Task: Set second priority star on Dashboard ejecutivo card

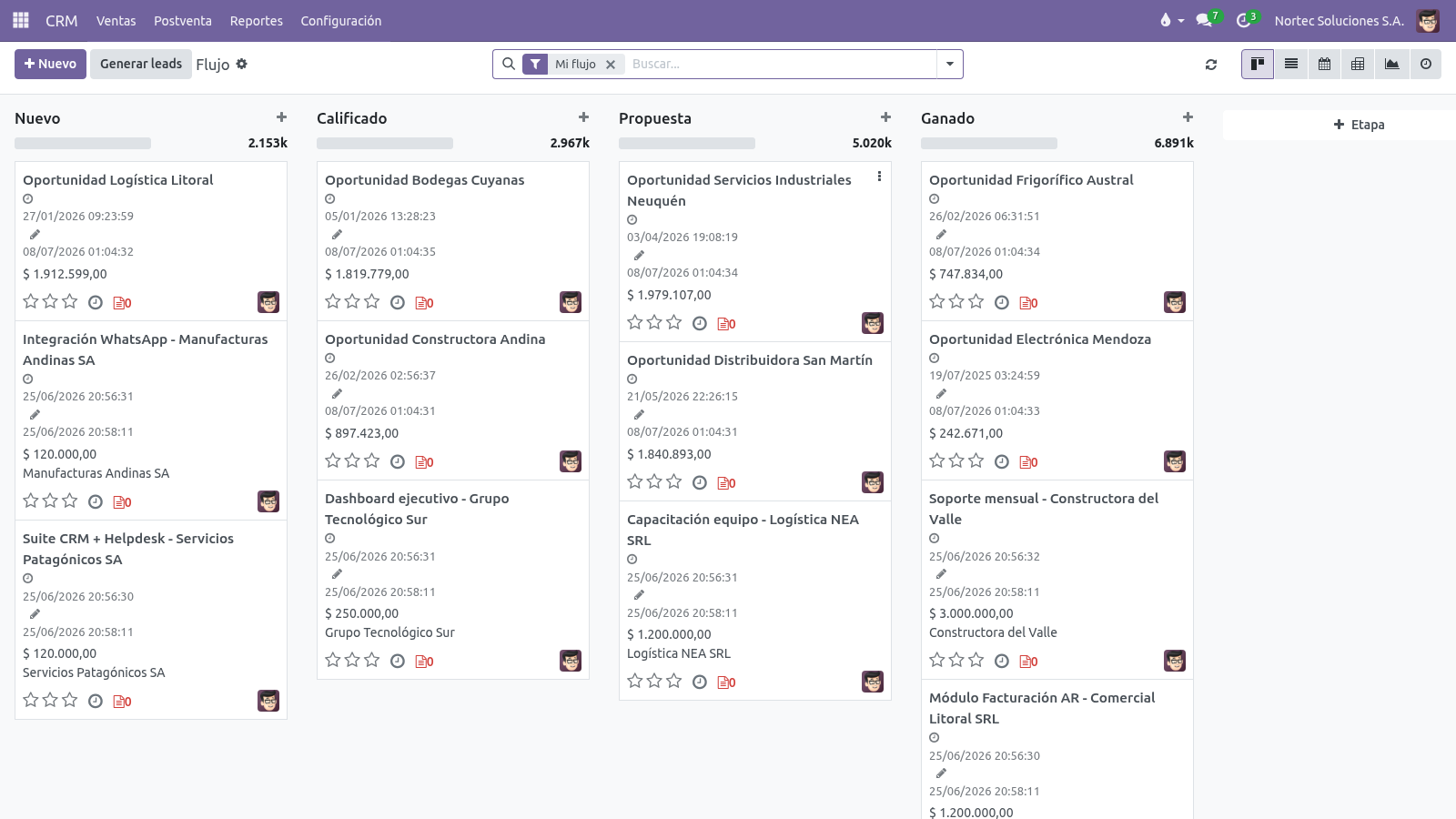Action: click(353, 660)
